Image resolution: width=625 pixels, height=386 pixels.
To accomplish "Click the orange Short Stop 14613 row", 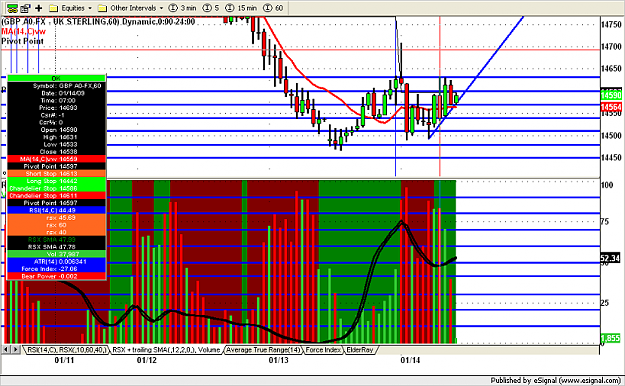I will pyautogui.click(x=56, y=174).
